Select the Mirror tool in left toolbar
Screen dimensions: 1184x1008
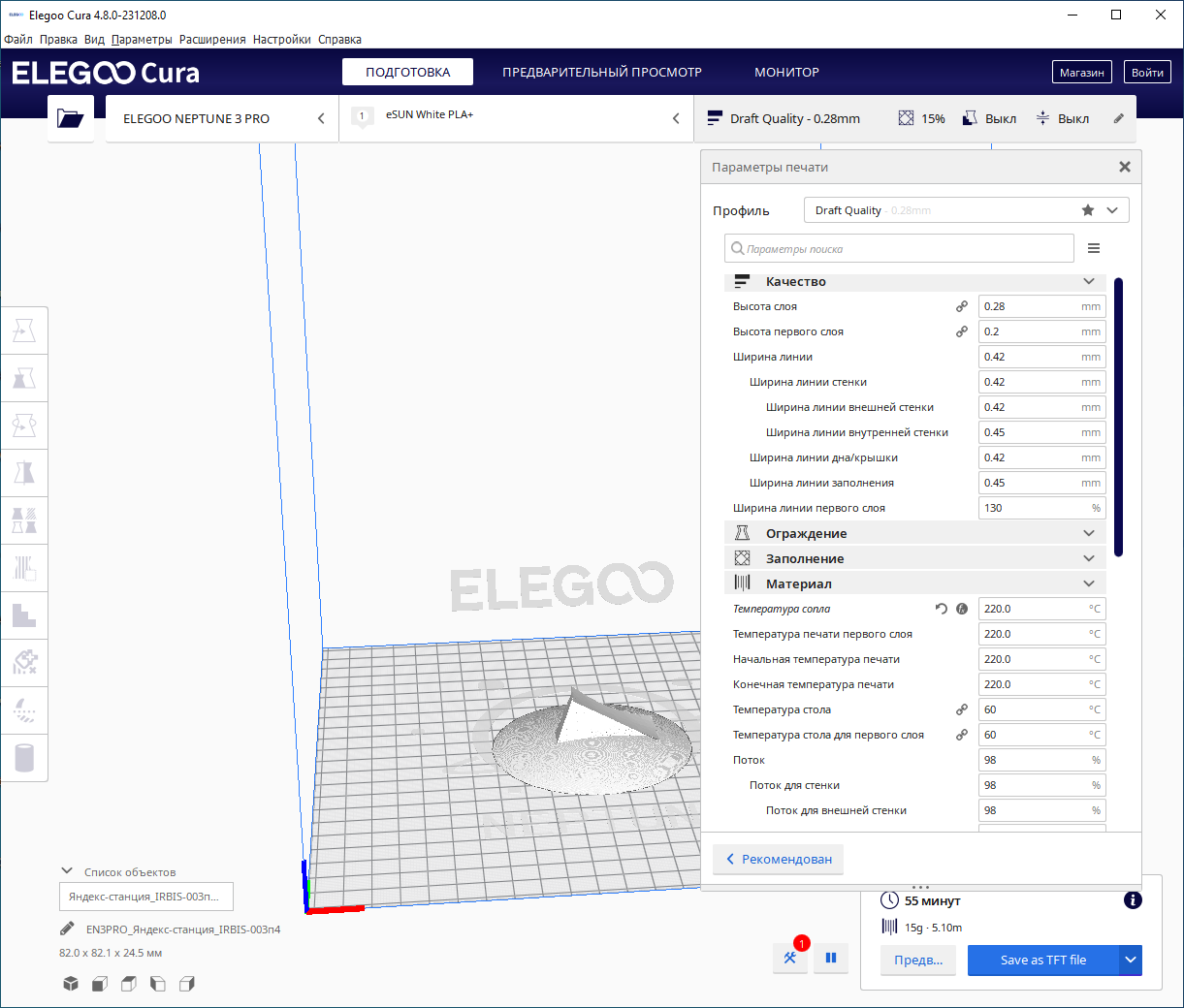tap(24, 473)
